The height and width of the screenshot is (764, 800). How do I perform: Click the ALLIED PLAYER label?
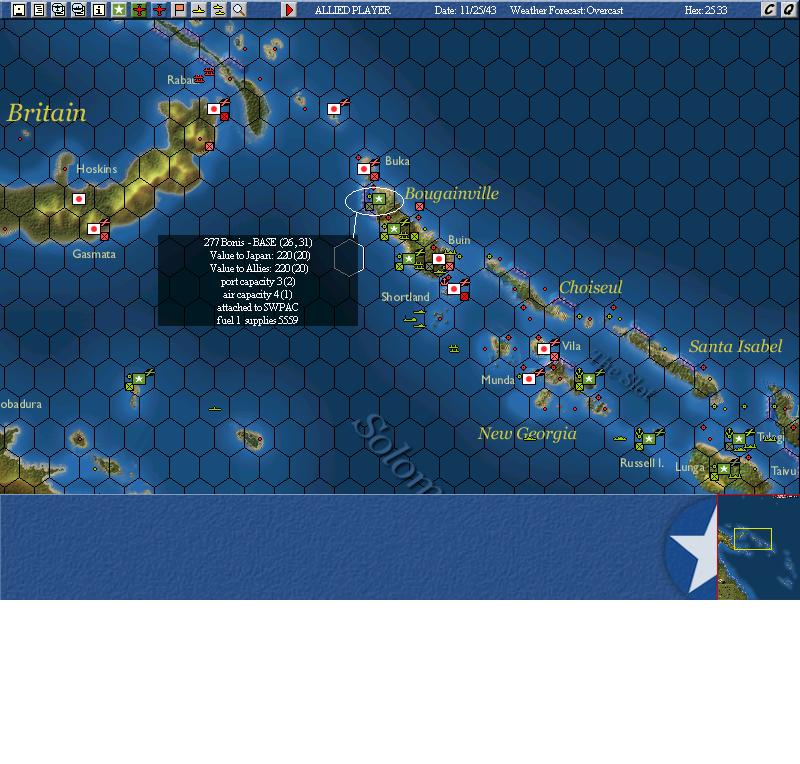pos(353,10)
